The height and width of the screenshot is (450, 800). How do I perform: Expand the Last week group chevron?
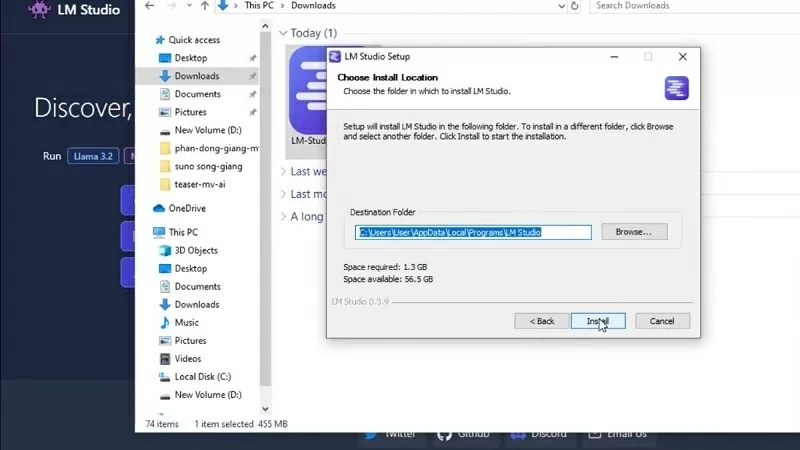(283, 171)
